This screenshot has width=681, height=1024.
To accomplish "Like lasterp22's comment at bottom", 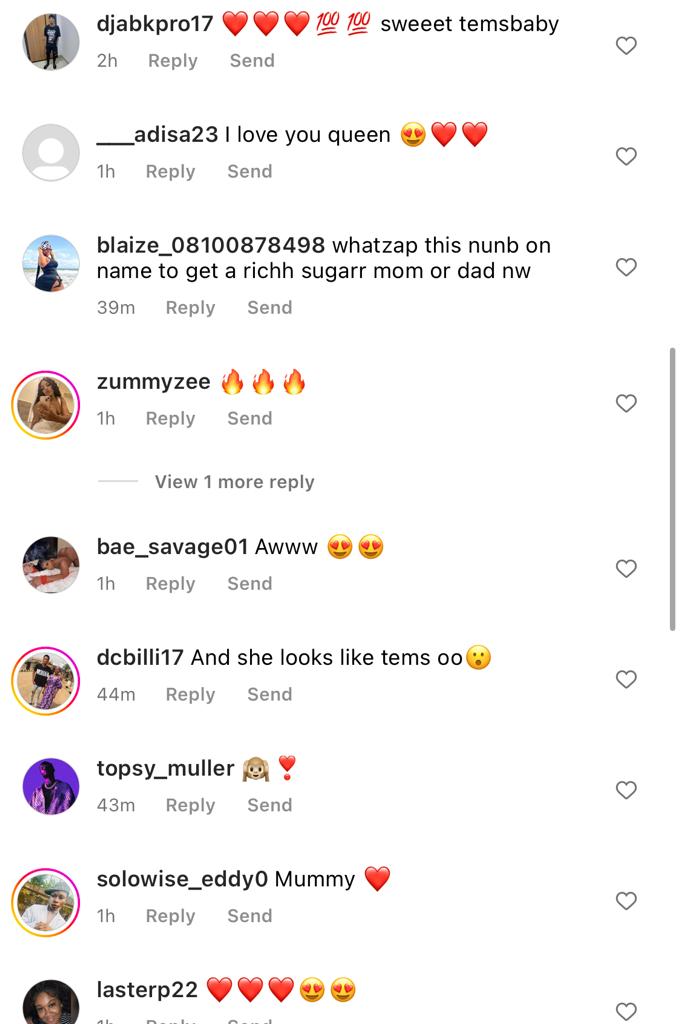I will pos(626,1012).
